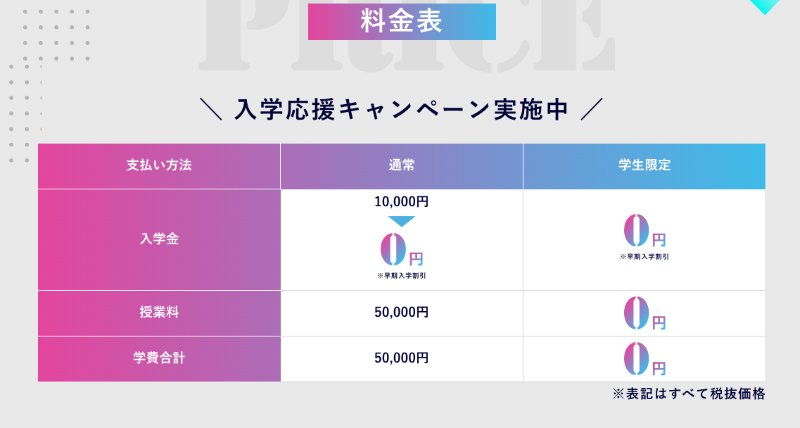Image resolution: width=800 pixels, height=428 pixels.
Task: Select the 通常 column header
Action: [402, 165]
